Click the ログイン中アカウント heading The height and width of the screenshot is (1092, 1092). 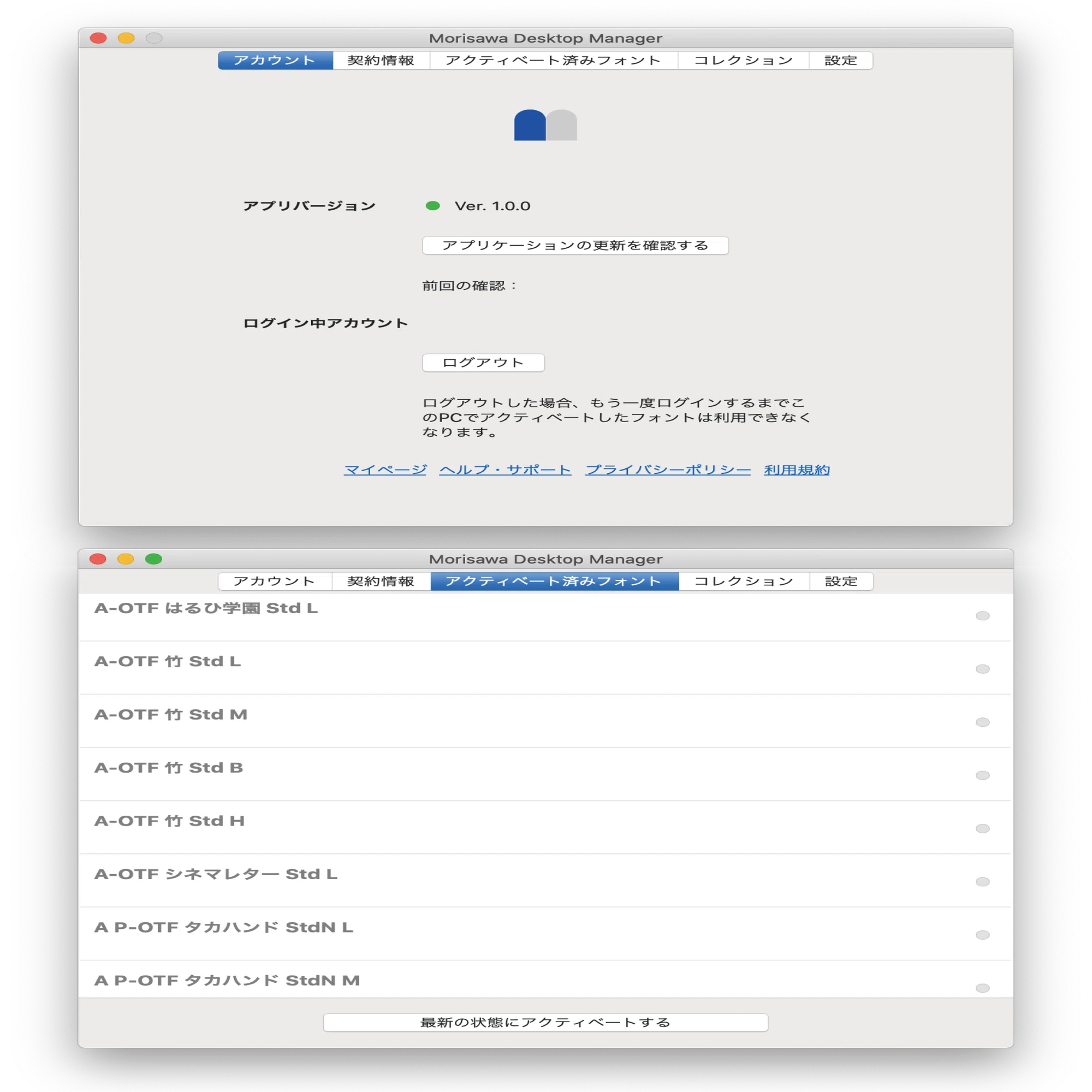(325, 323)
